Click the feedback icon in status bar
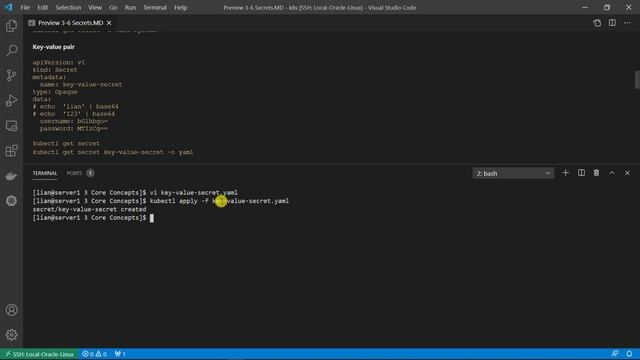This screenshot has width=640, height=360. point(615,354)
